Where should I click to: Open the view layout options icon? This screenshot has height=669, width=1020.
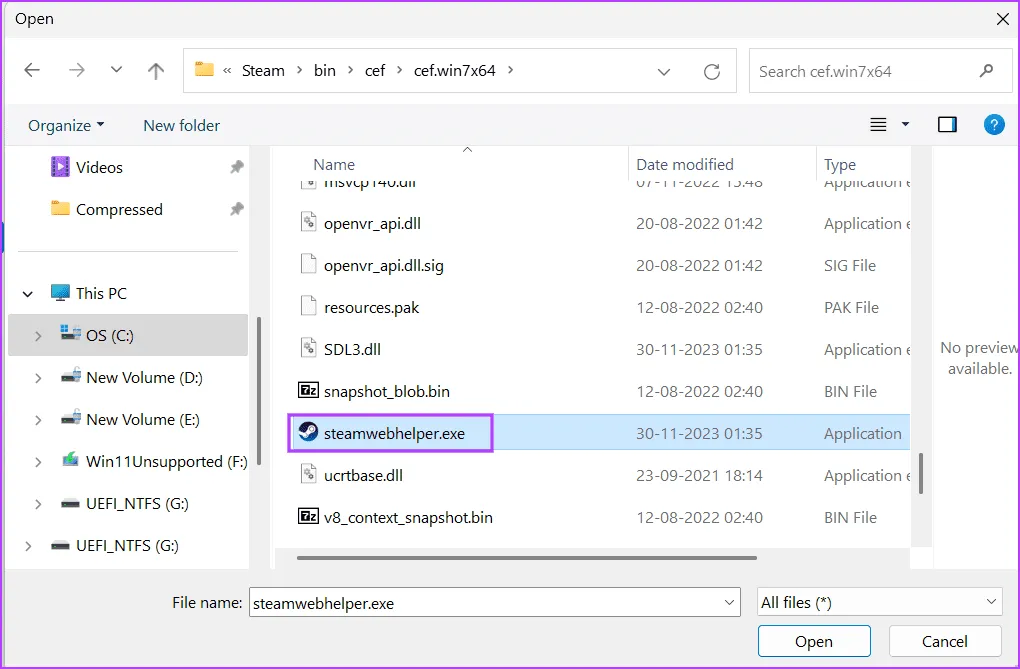coord(879,125)
